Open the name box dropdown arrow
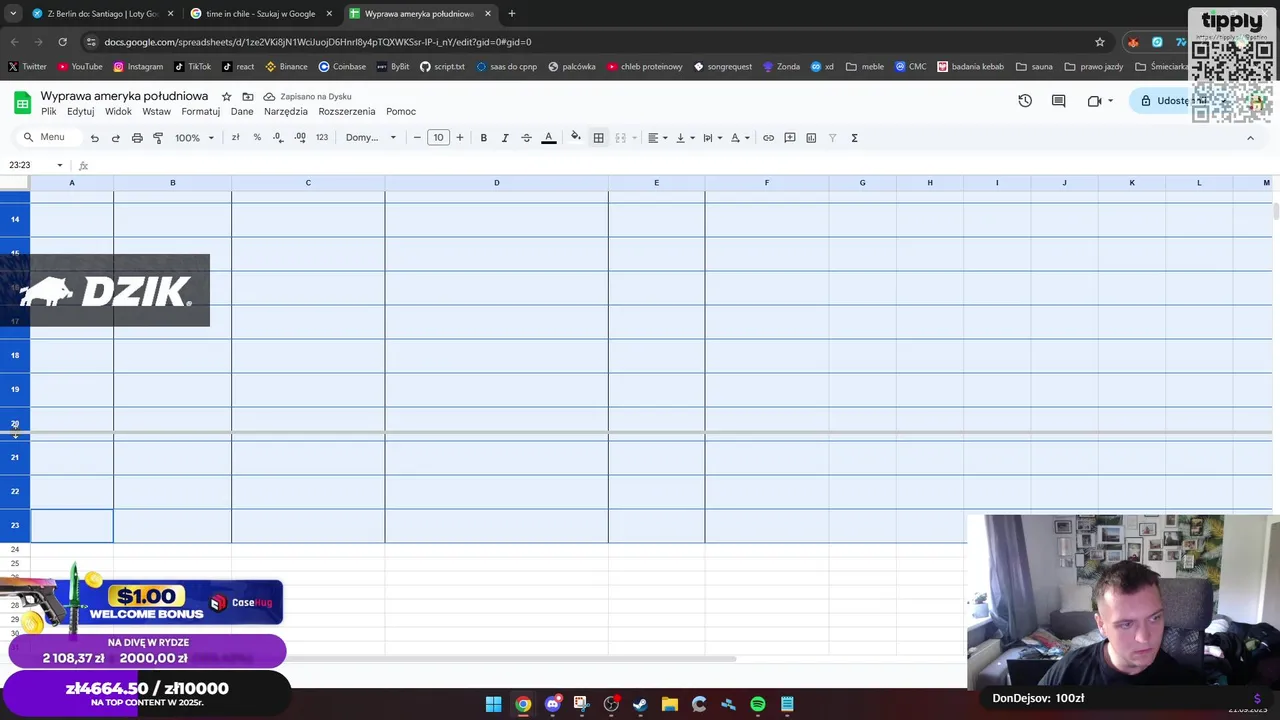1280x720 pixels. click(x=60, y=165)
